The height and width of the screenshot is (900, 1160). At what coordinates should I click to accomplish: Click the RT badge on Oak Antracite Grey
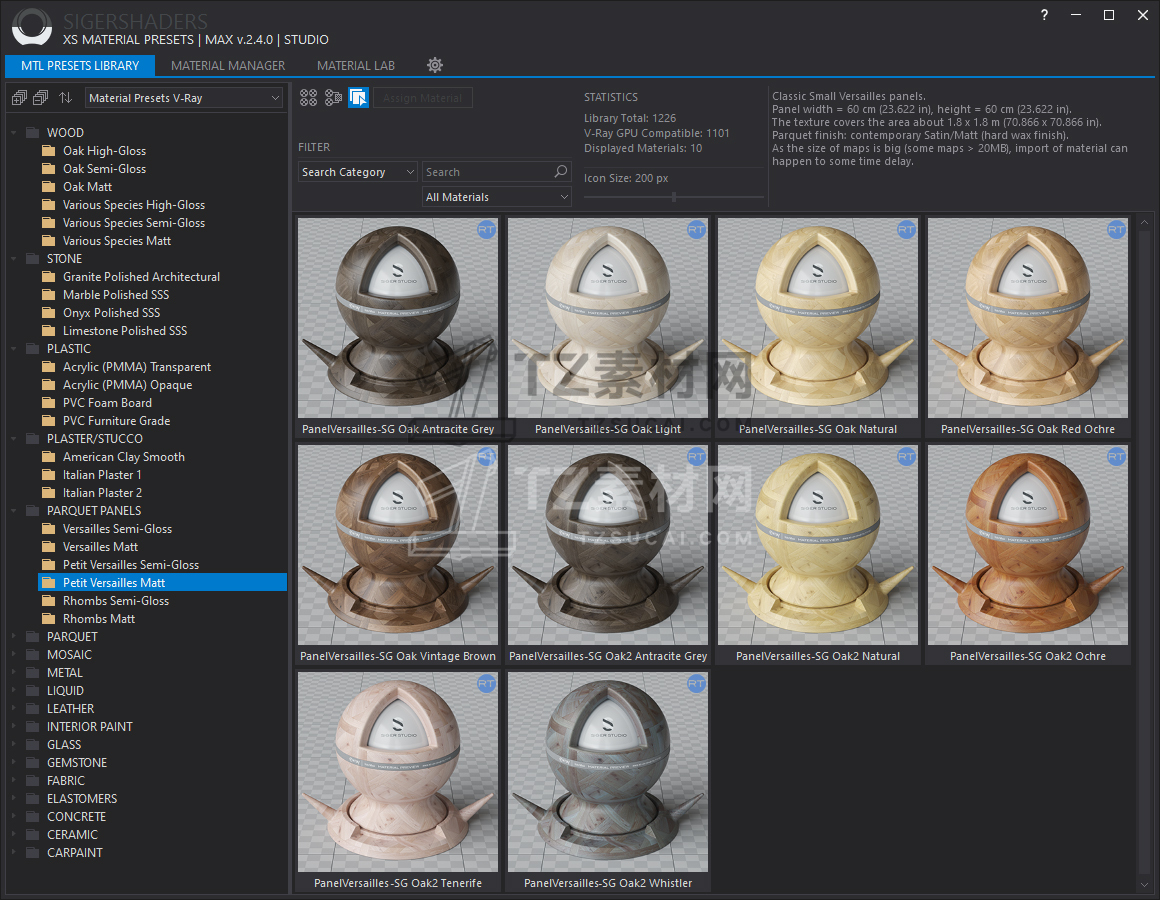(x=486, y=230)
